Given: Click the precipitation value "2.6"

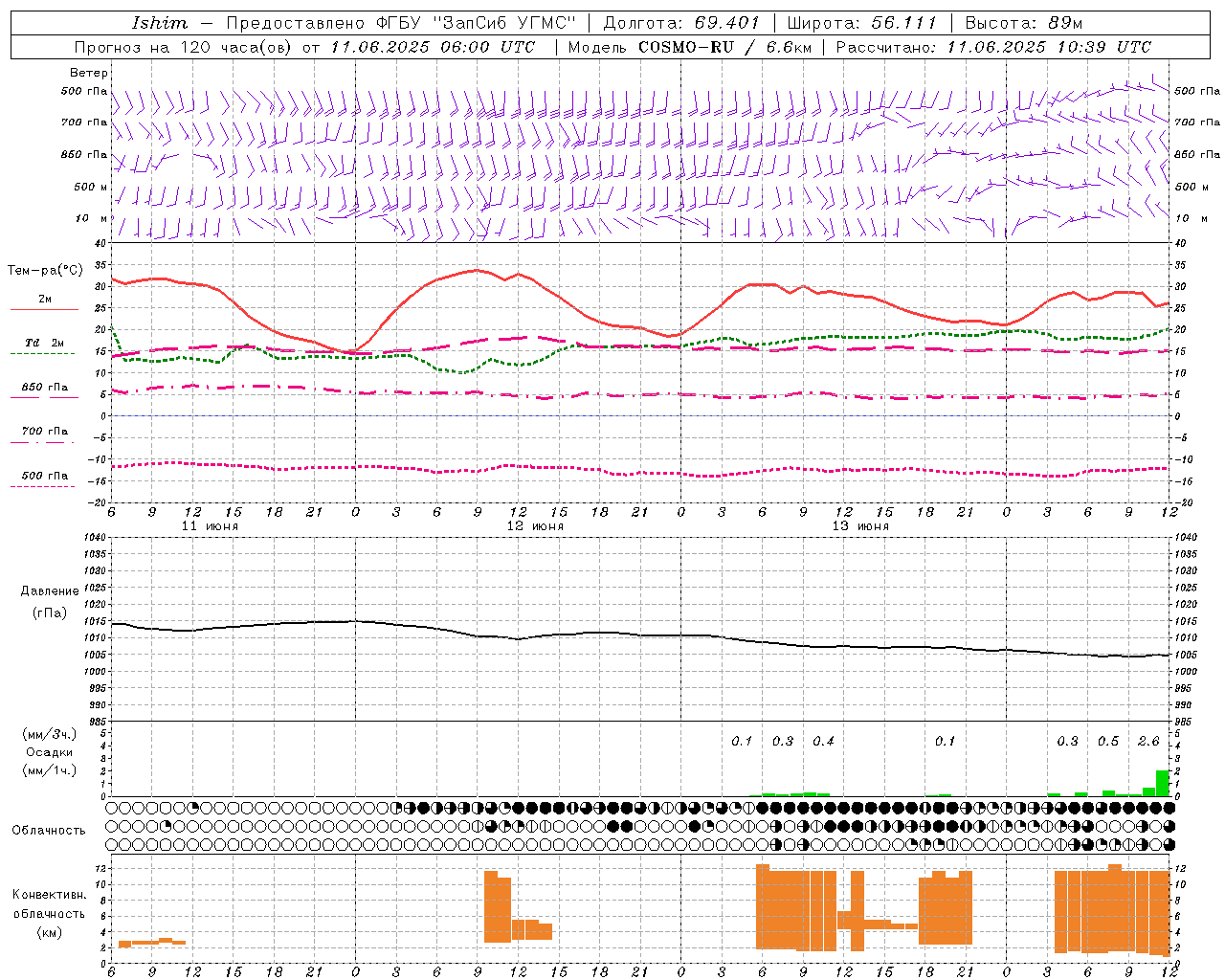Looking at the screenshot, I should click(1148, 741).
